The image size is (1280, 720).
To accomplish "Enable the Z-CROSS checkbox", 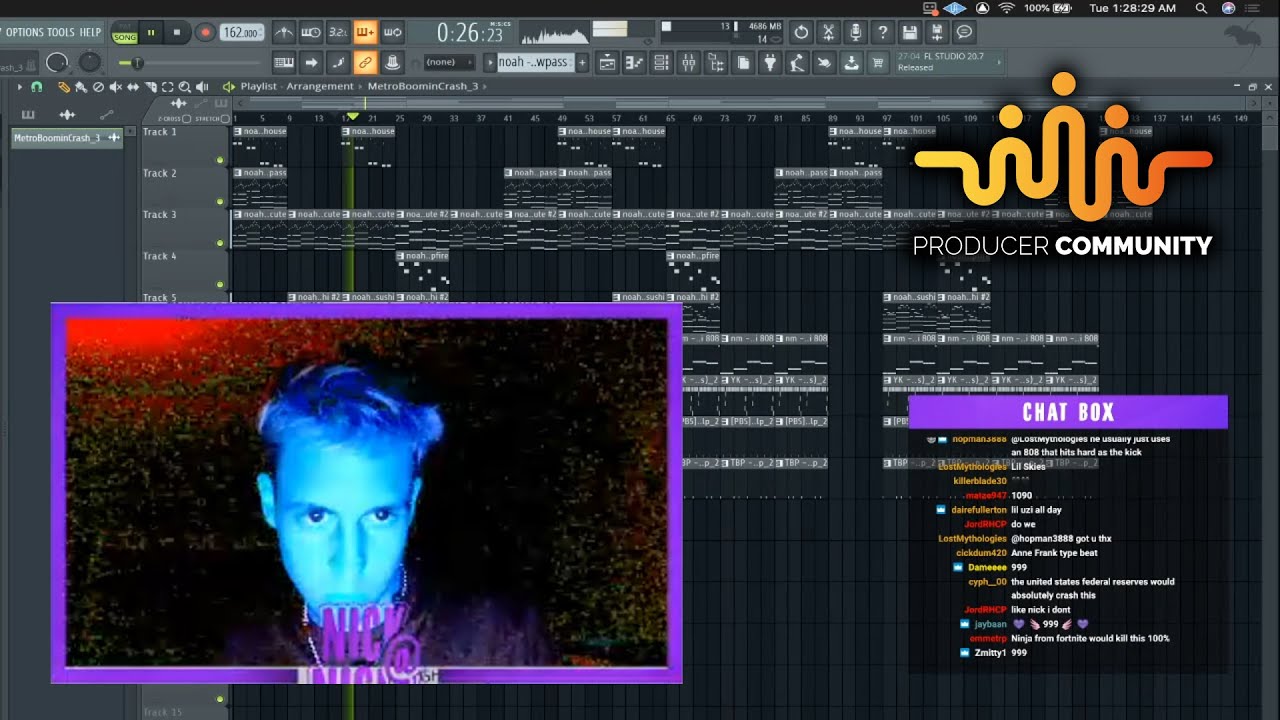I will coord(187,119).
